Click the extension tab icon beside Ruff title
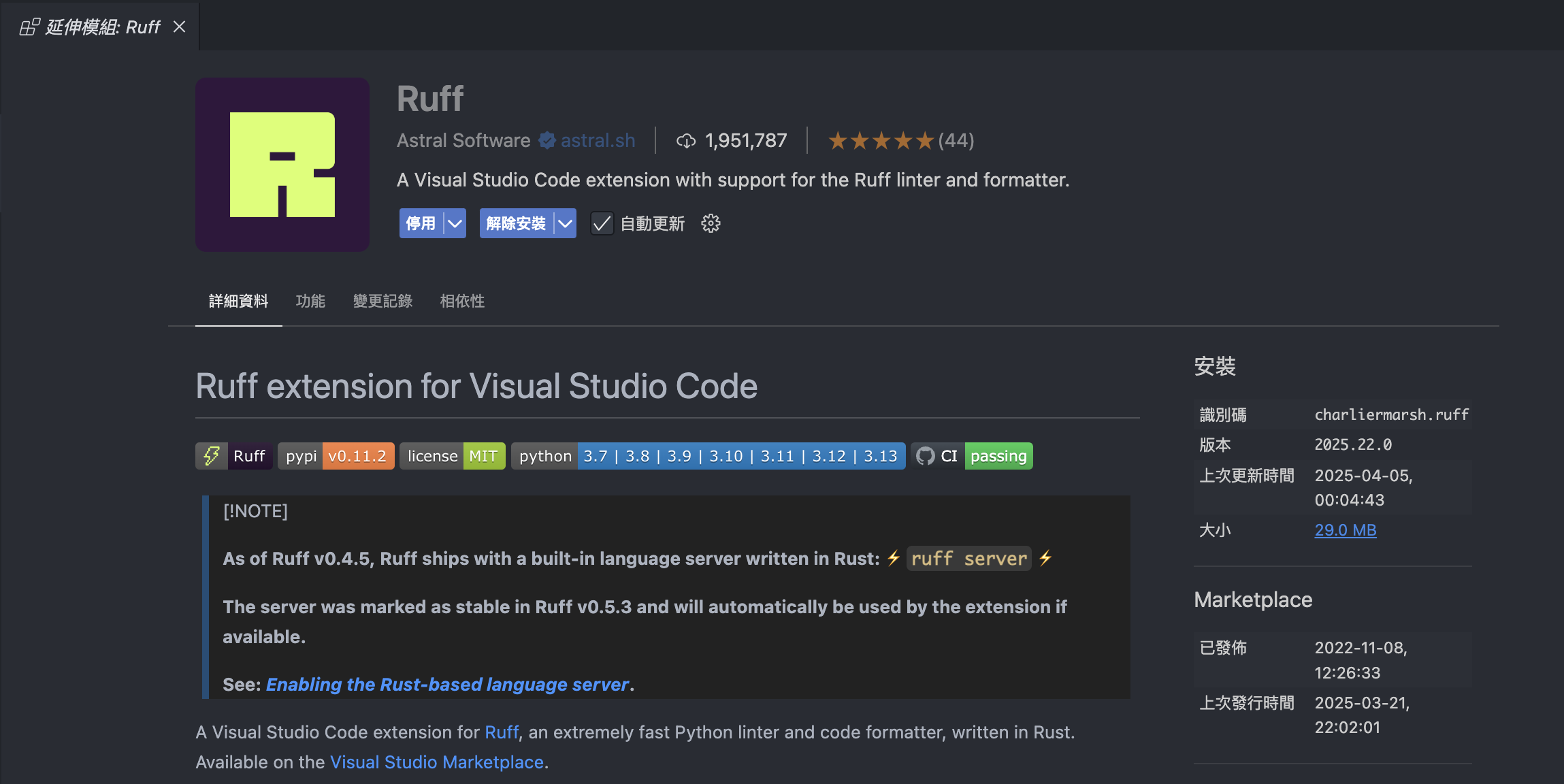 29,27
